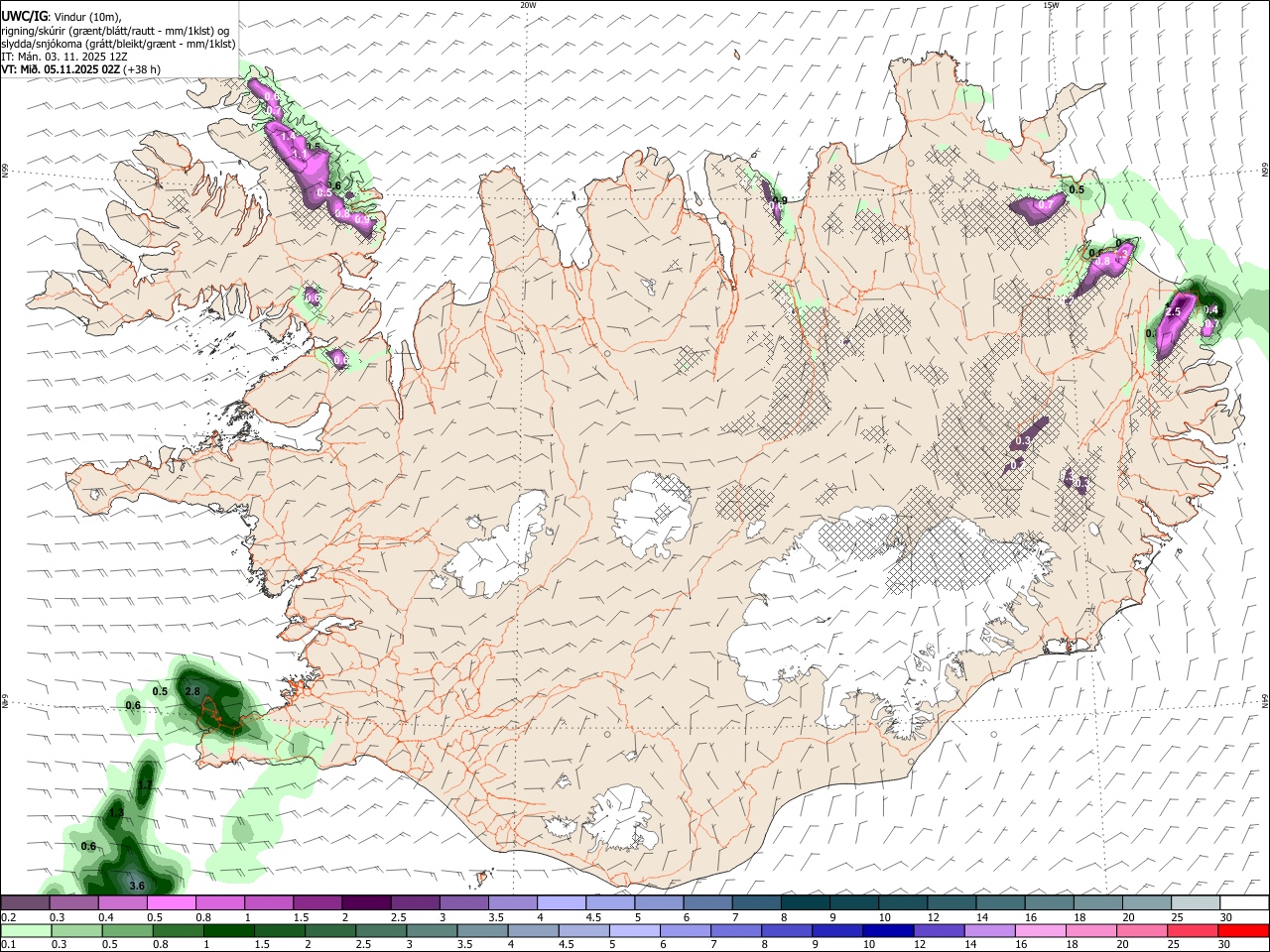This screenshot has height=952, width=1270.
Task: Click the bottom legend swatch between 1 and 1.5
Action: click(x=228, y=930)
